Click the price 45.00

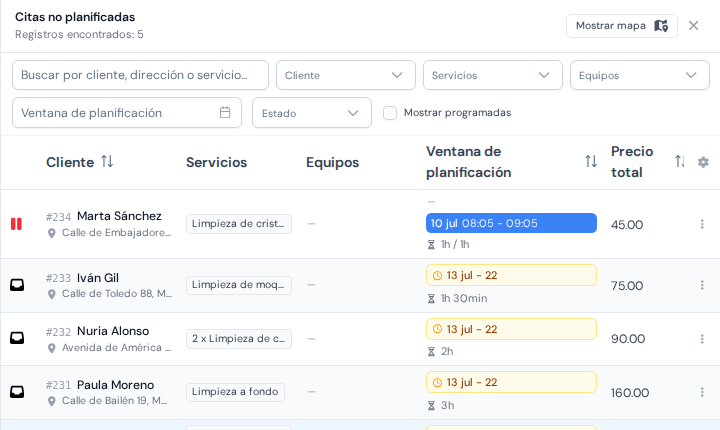click(x=627, y=225)
